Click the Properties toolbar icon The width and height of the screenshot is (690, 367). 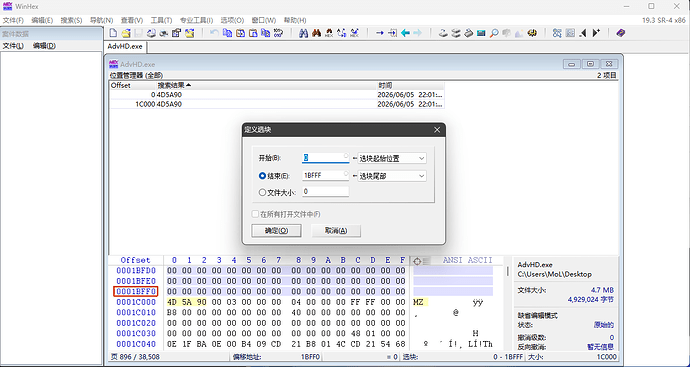tap(177, 33)
